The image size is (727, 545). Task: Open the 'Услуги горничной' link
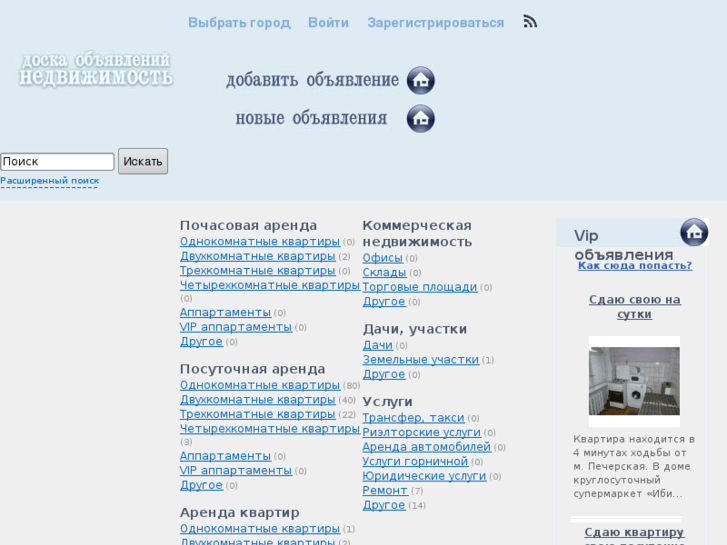click(x=415, y=462)
